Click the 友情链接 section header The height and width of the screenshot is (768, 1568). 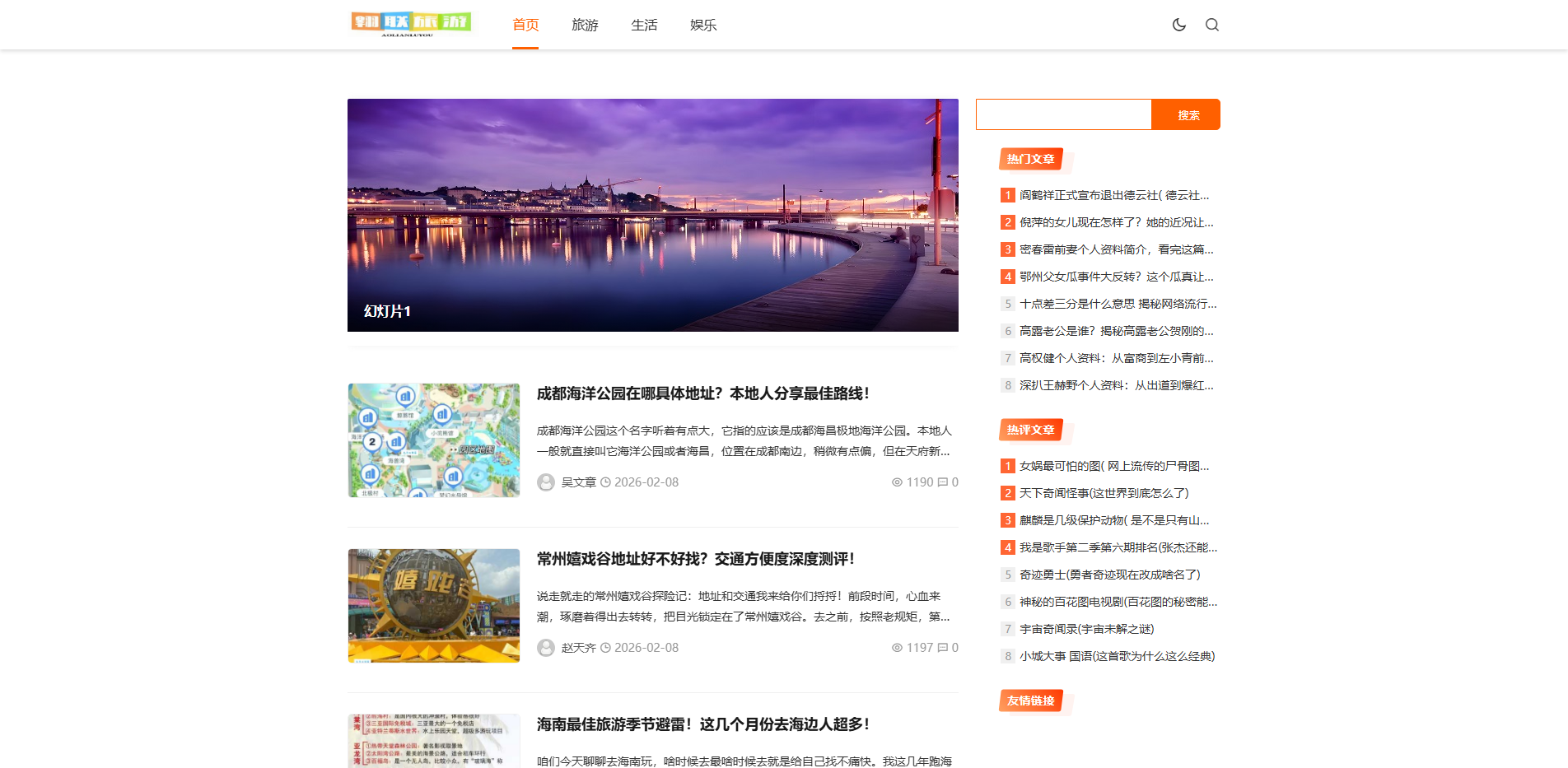coord(1029,701)
